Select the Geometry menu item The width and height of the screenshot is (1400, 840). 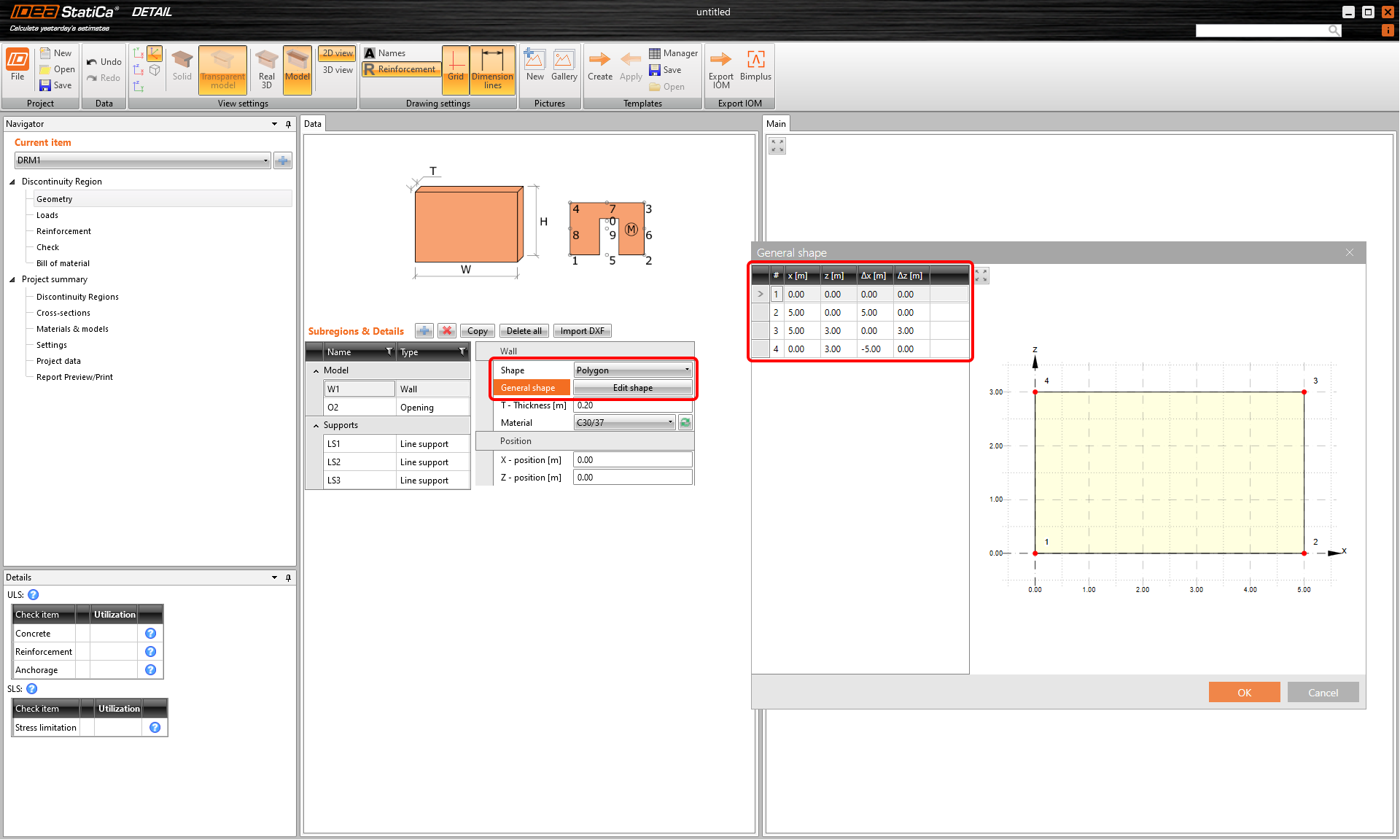[55, 199]
